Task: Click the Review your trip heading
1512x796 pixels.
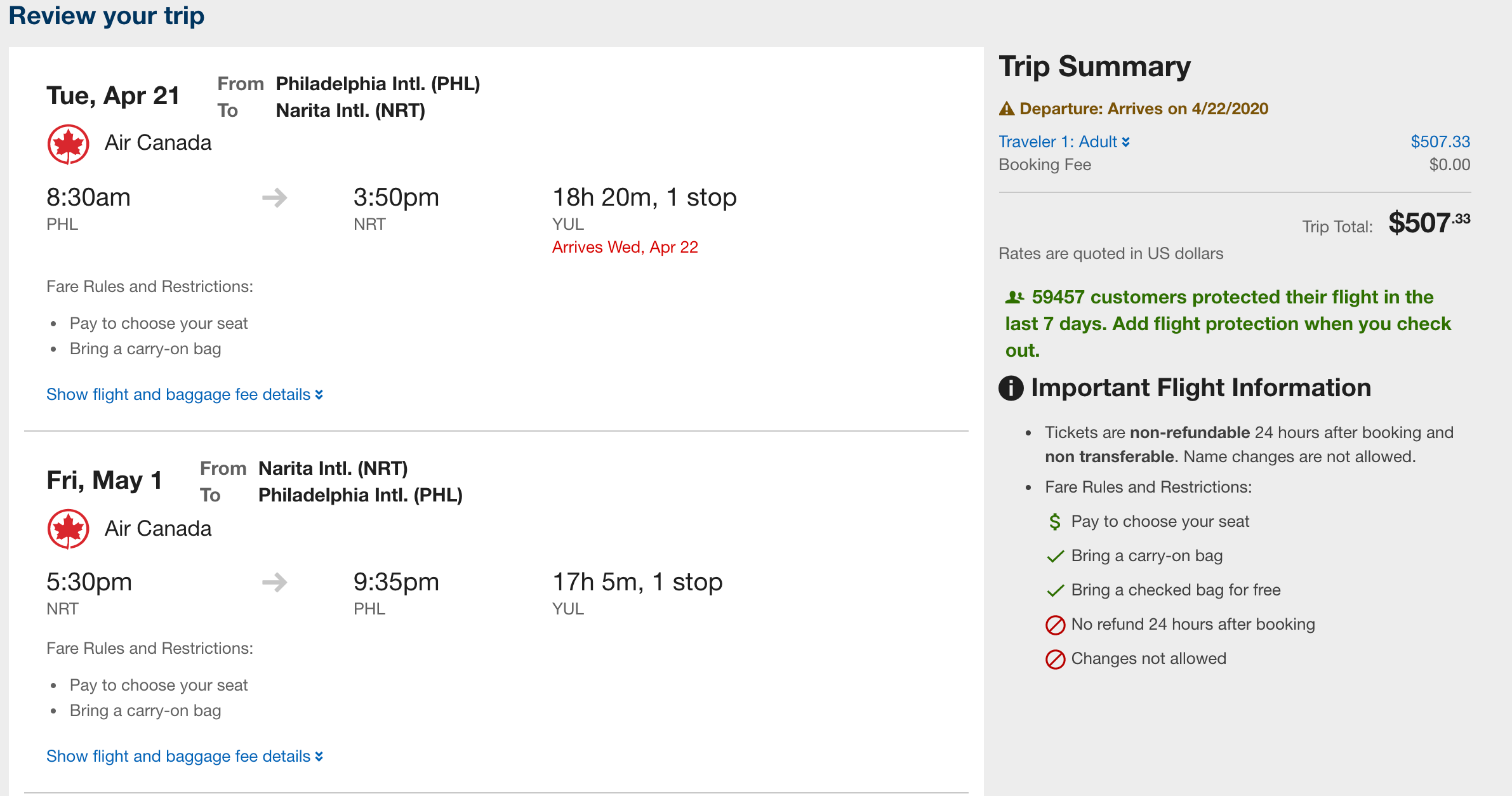Action: (x=107, y=16)
